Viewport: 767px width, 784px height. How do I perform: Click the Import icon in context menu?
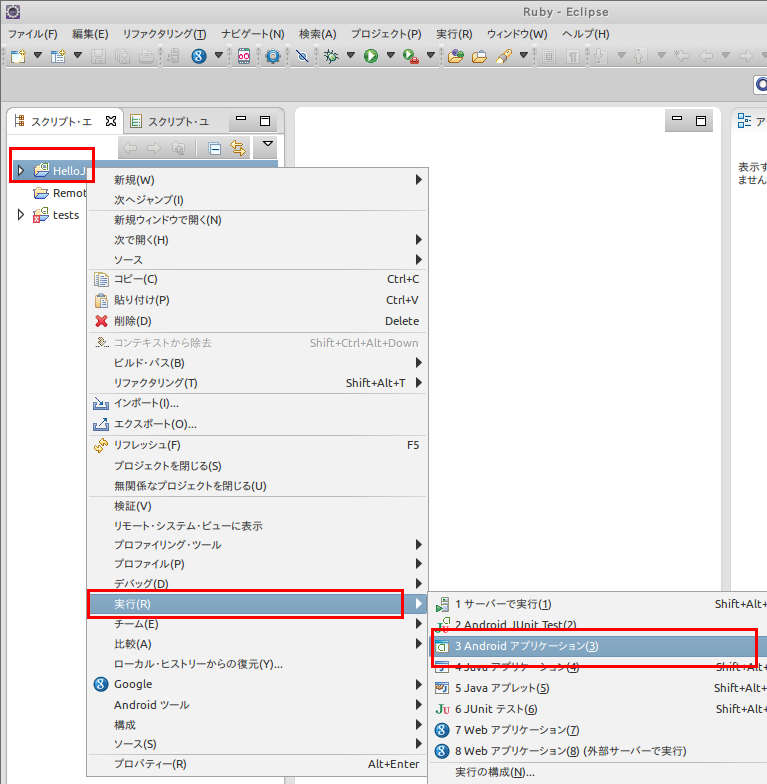(101, 404)
